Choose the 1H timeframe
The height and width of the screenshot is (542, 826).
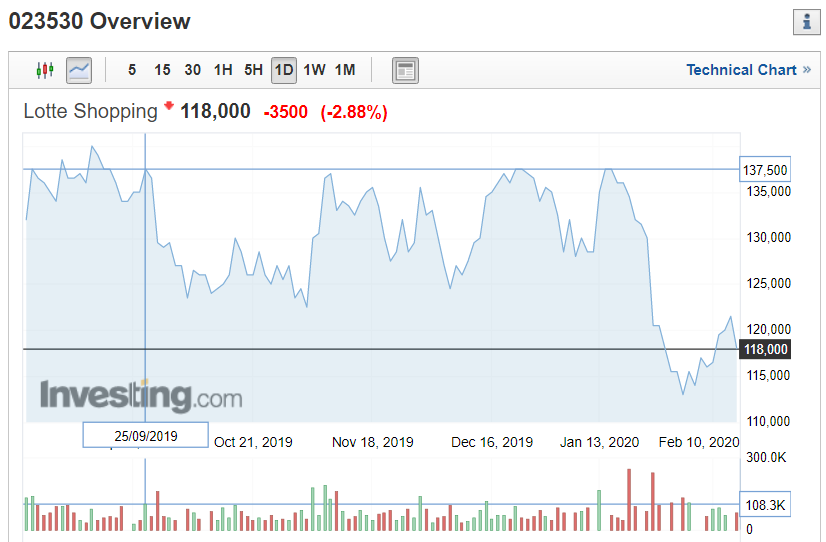223,70
